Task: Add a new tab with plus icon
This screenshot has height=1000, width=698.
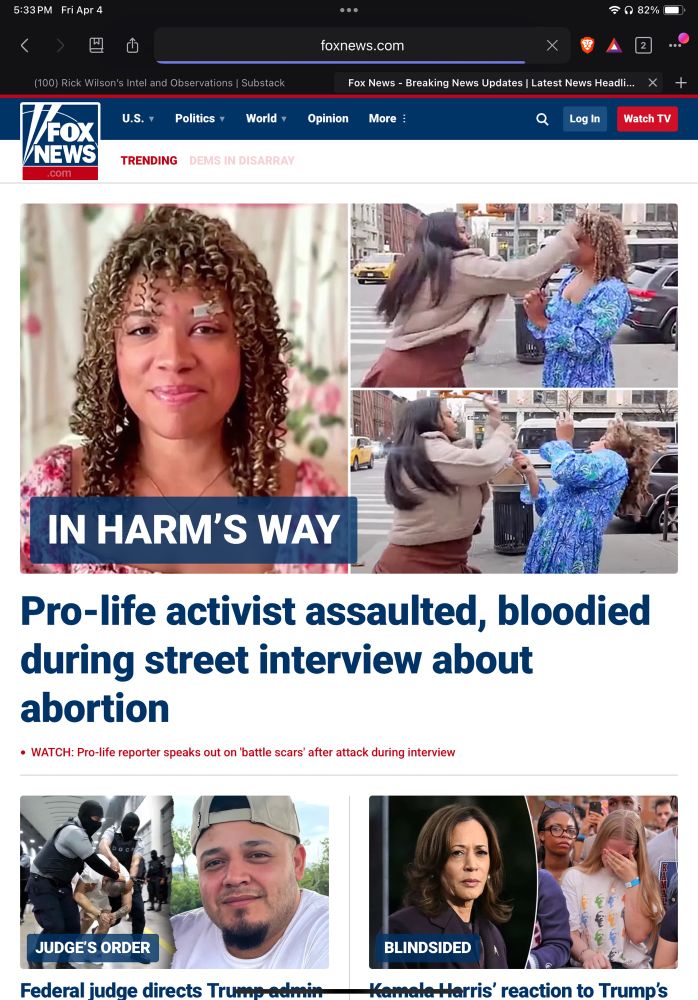Action: tap(681, 83)
